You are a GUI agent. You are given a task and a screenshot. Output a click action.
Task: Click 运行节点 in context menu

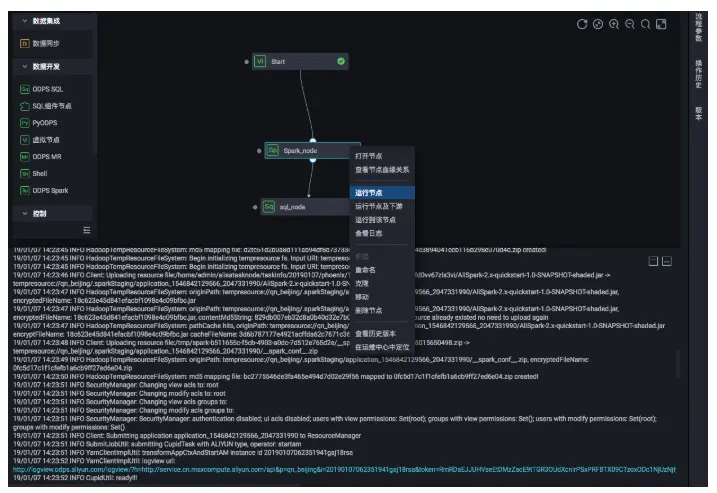pyautogui.click(x=382, y=193)
